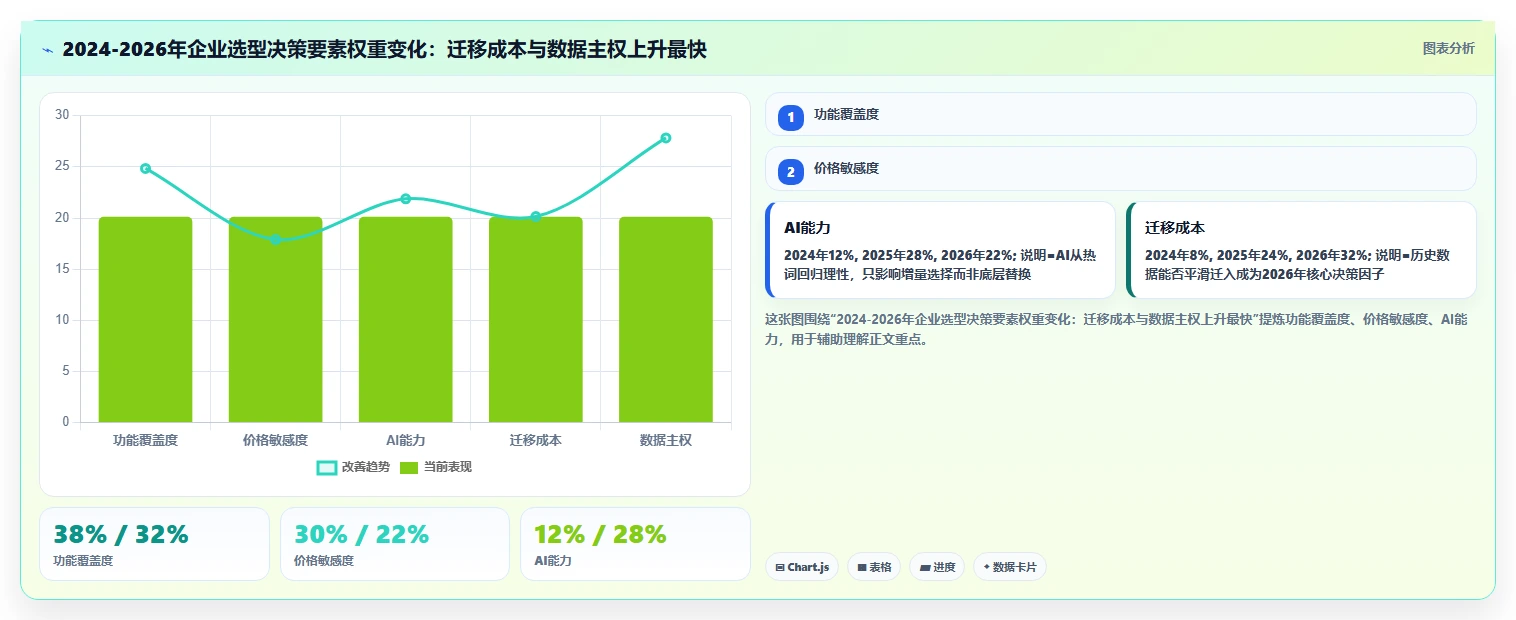The height and width of the screenshot is (620, 1516).
Task: Click the 进度 tag
Action: [937, 567]
